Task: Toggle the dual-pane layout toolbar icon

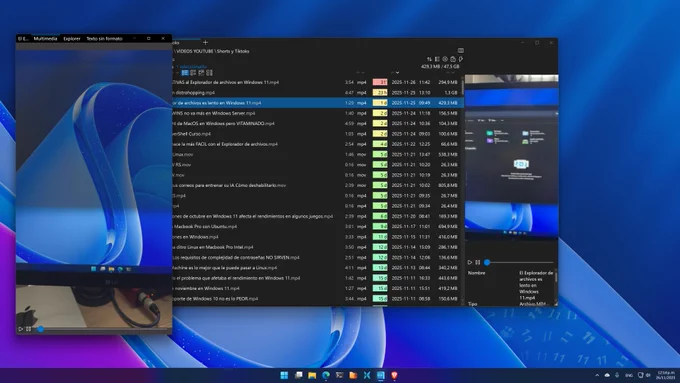Action: pos(437,59)
